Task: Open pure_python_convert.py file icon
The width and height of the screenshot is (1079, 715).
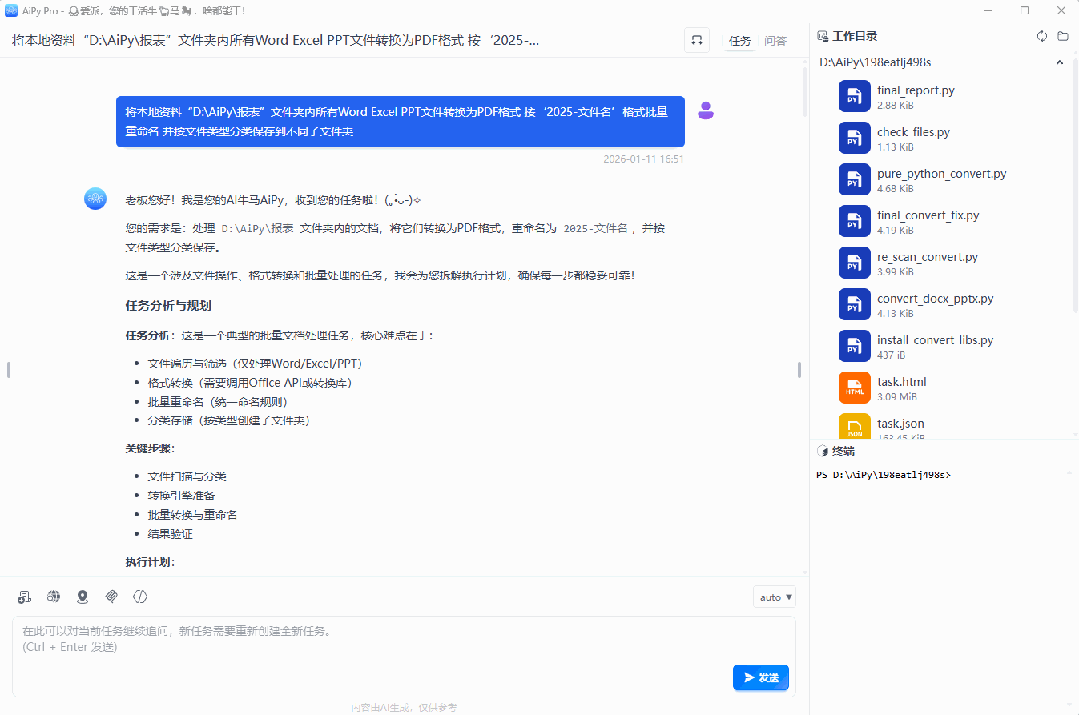Action: (855, 180)
